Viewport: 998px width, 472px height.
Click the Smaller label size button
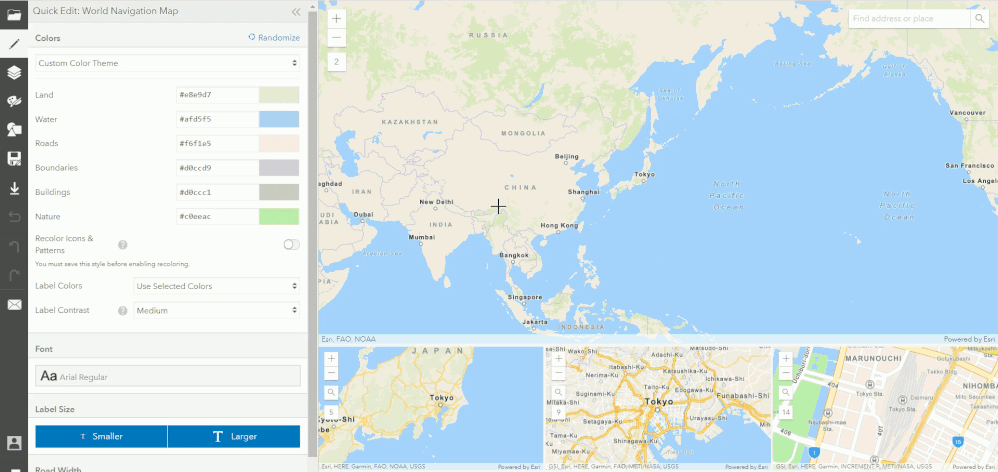point(101,436)
